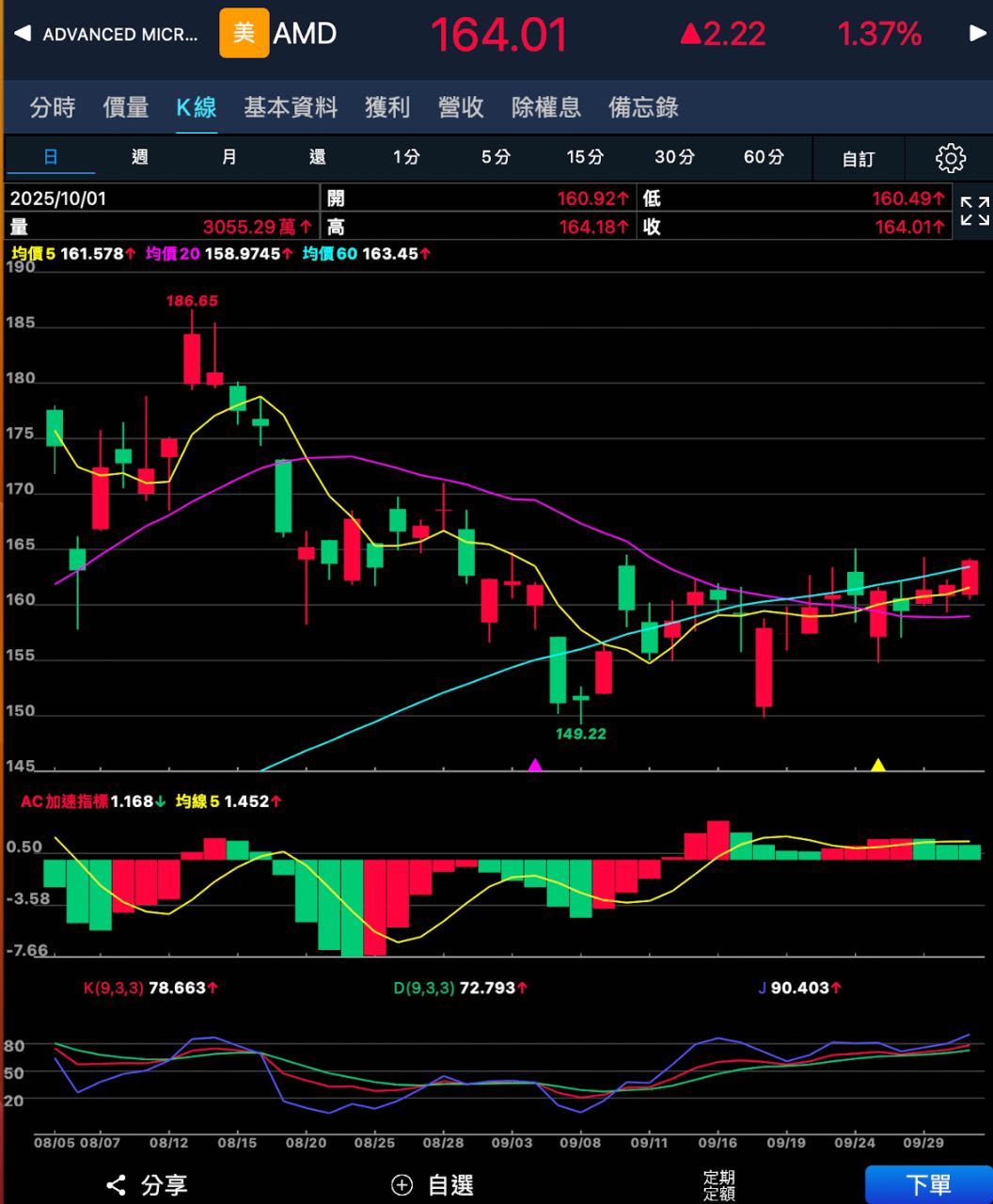Open the custom interval option

click(859, 159)
